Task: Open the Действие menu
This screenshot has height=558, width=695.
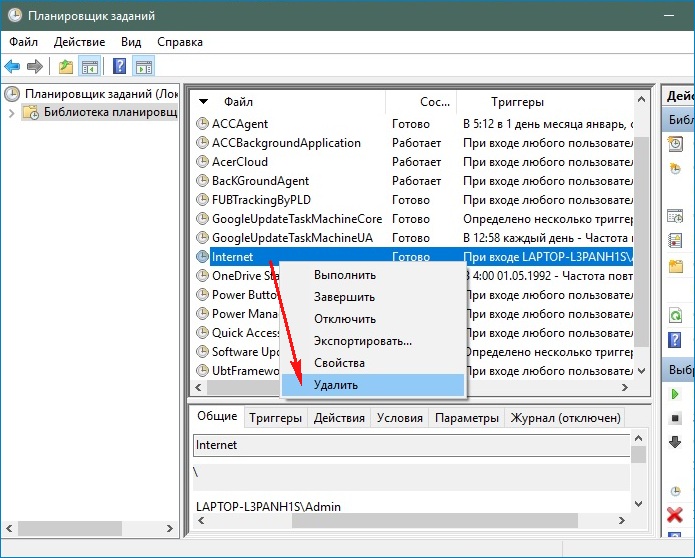Action: click(79, 42)
